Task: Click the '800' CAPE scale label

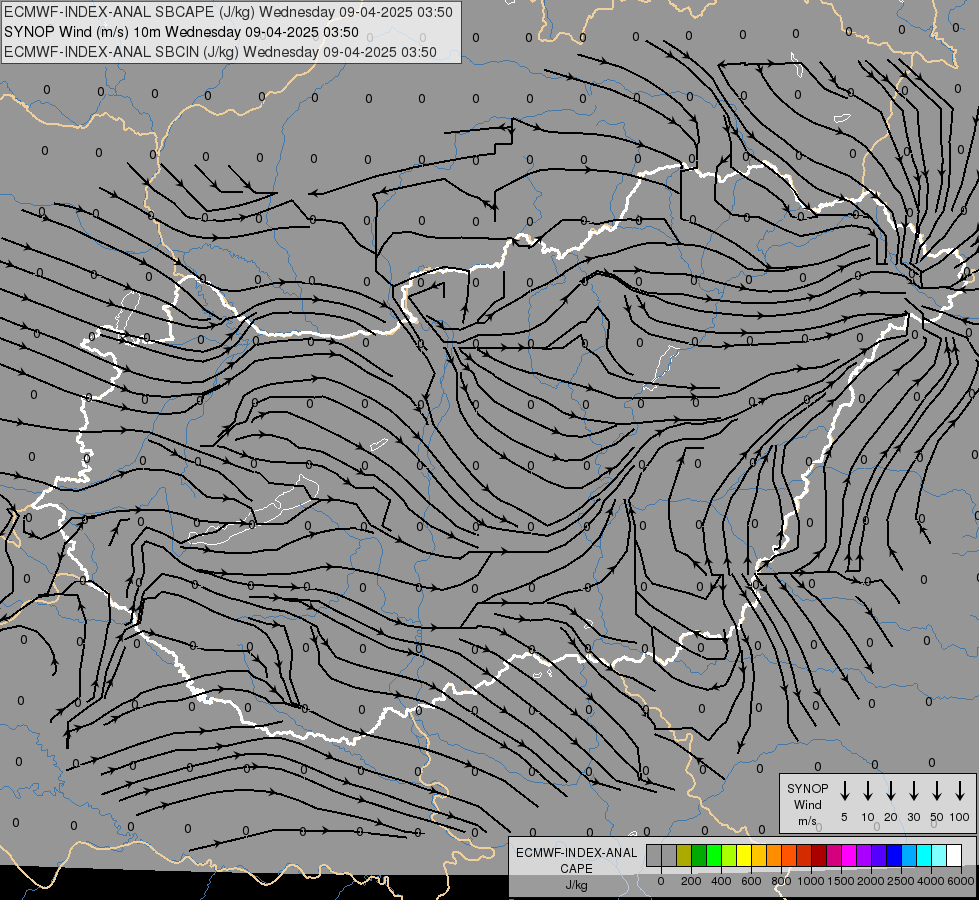Action: tap(781, 881)
